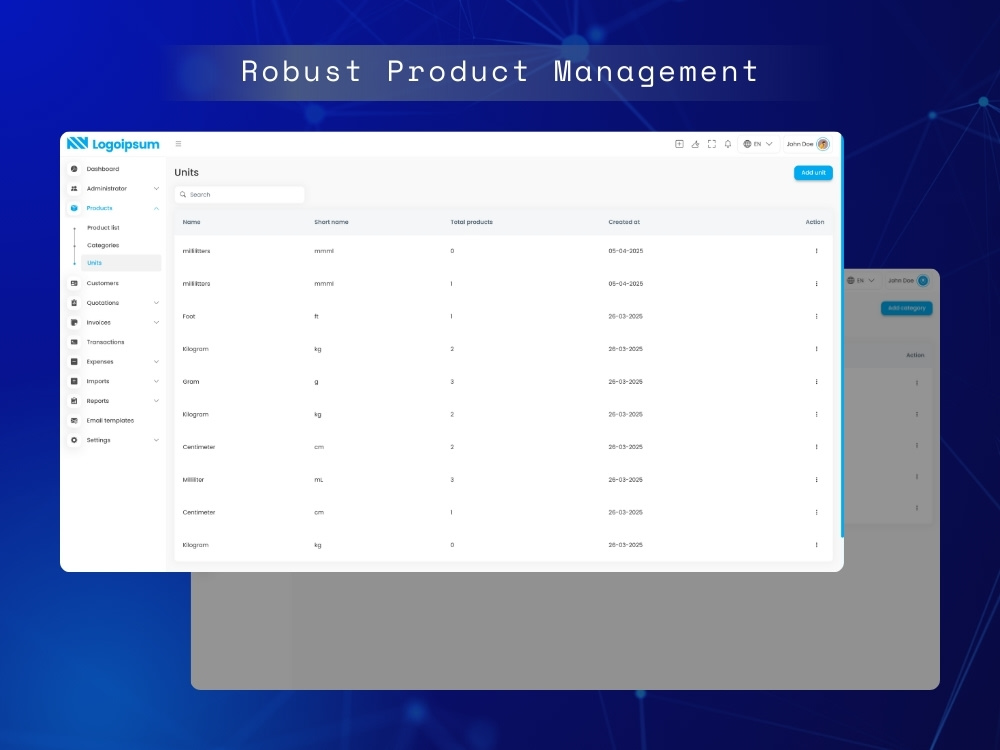Expand the Expenses sidebar section
This screenshot has height=750, width=1000.
coord(156,362)
